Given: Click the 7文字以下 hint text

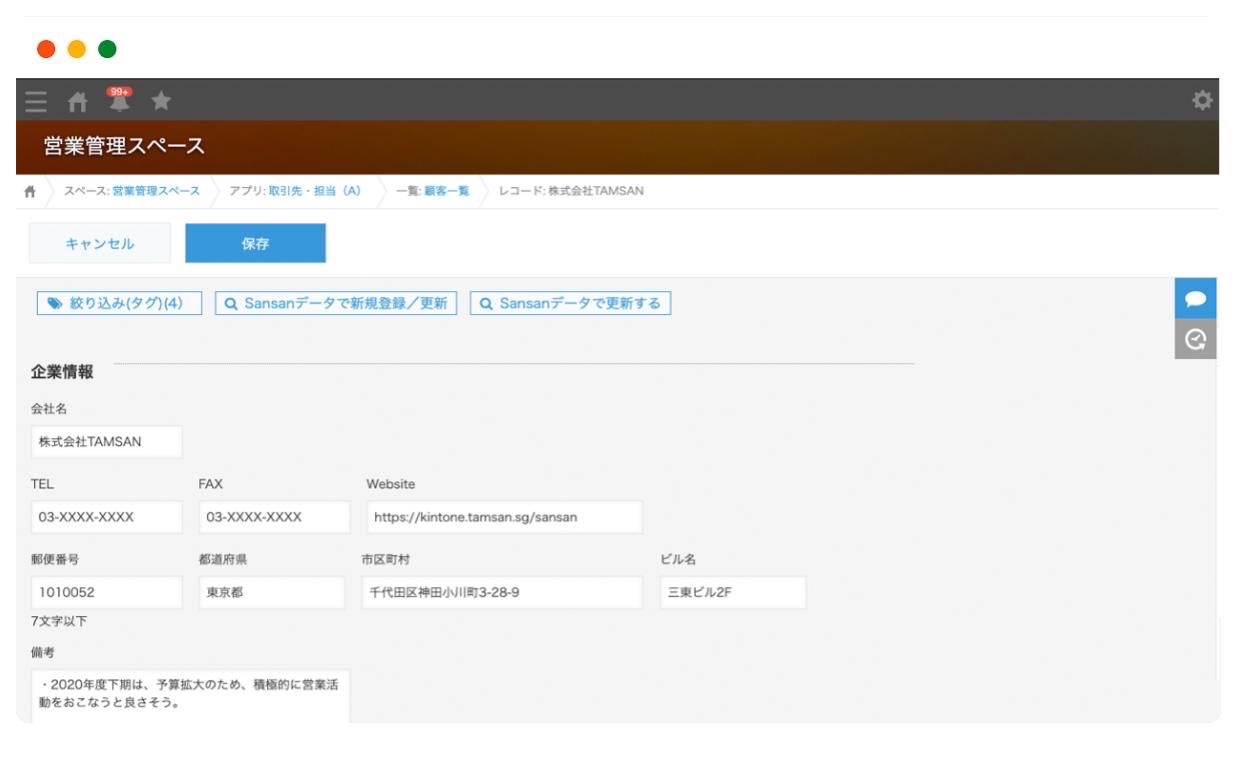Looking at the screenshot, I should point(57,621).
